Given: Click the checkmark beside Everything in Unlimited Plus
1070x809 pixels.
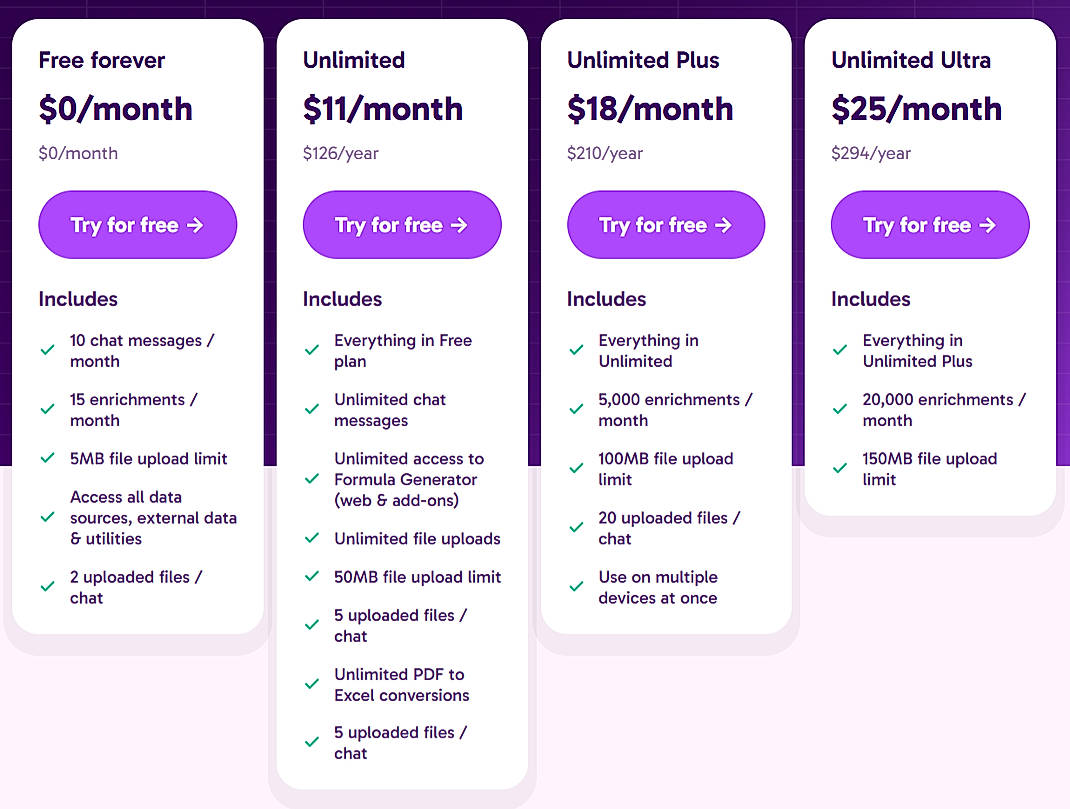Looking at the screenshot, I should (x=839, y=350).
